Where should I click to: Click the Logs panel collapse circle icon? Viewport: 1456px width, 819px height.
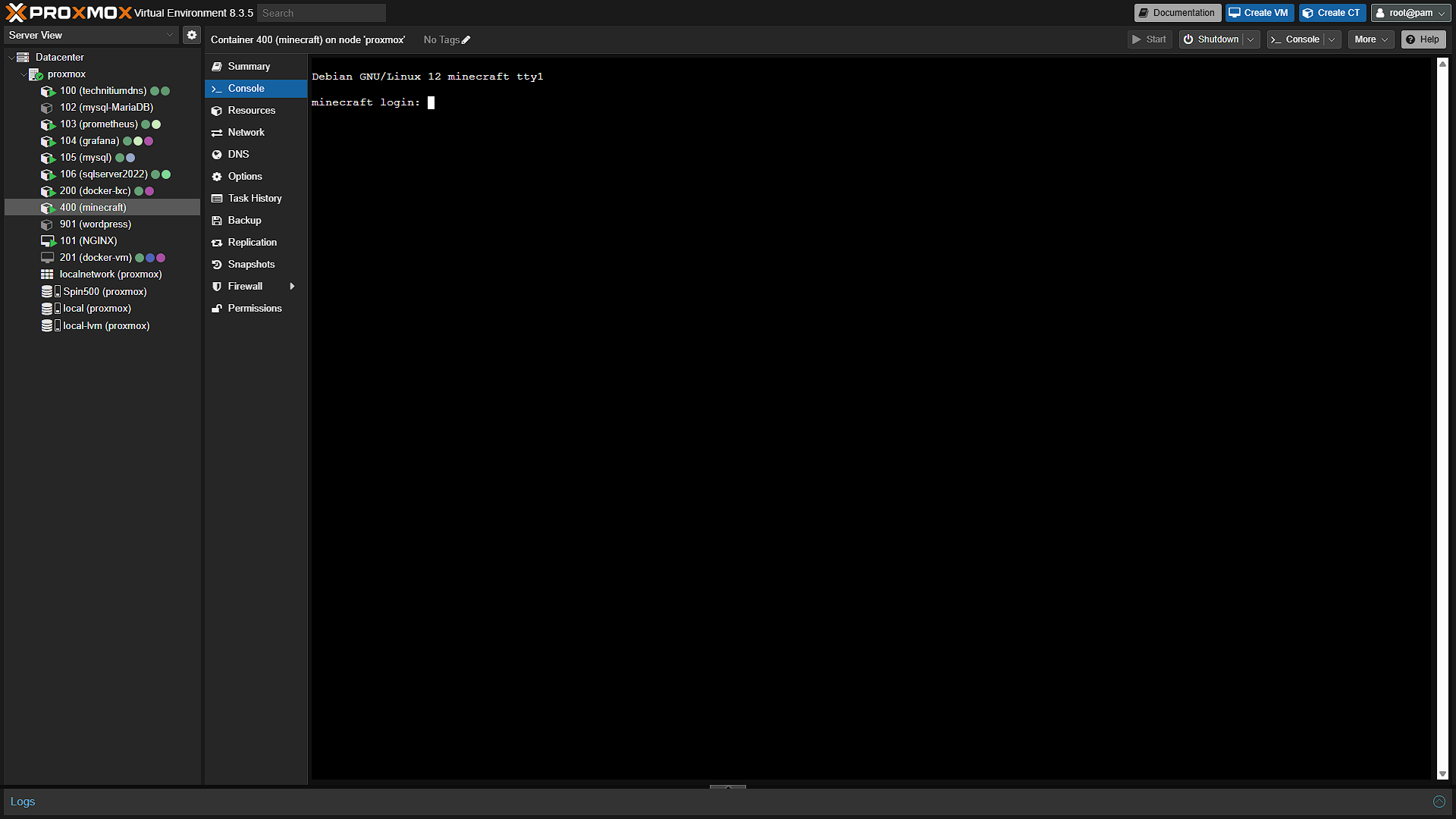tap(1439, 802)
